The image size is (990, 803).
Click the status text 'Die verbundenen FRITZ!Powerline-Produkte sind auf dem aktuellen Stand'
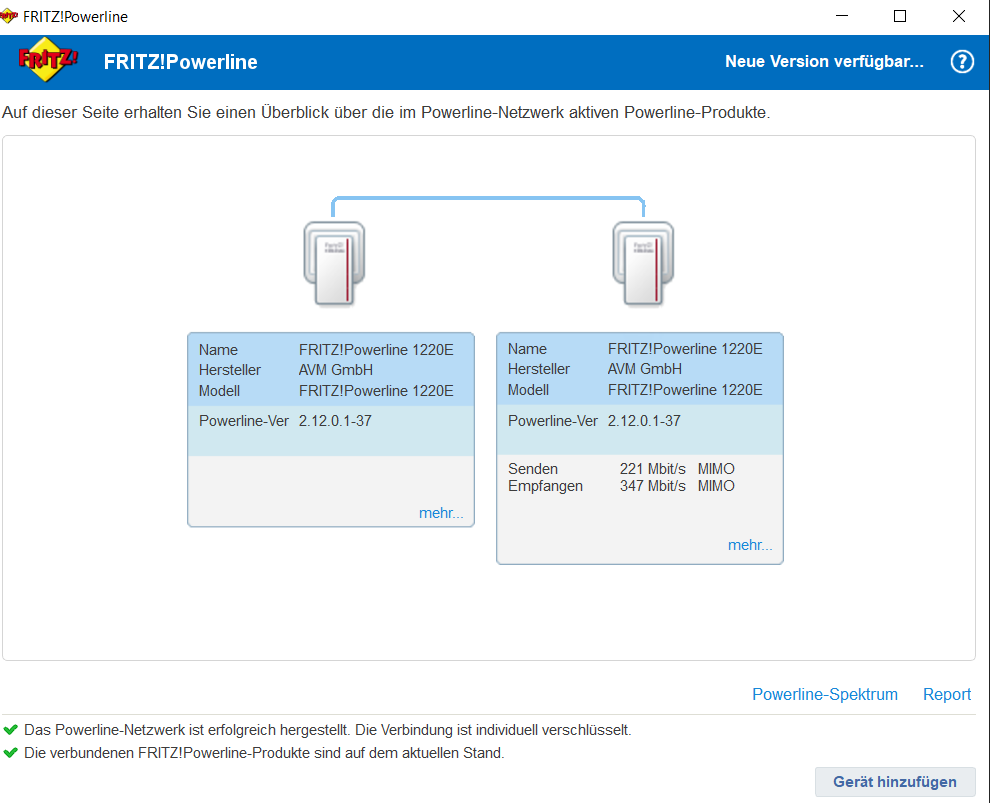[264, 752]
